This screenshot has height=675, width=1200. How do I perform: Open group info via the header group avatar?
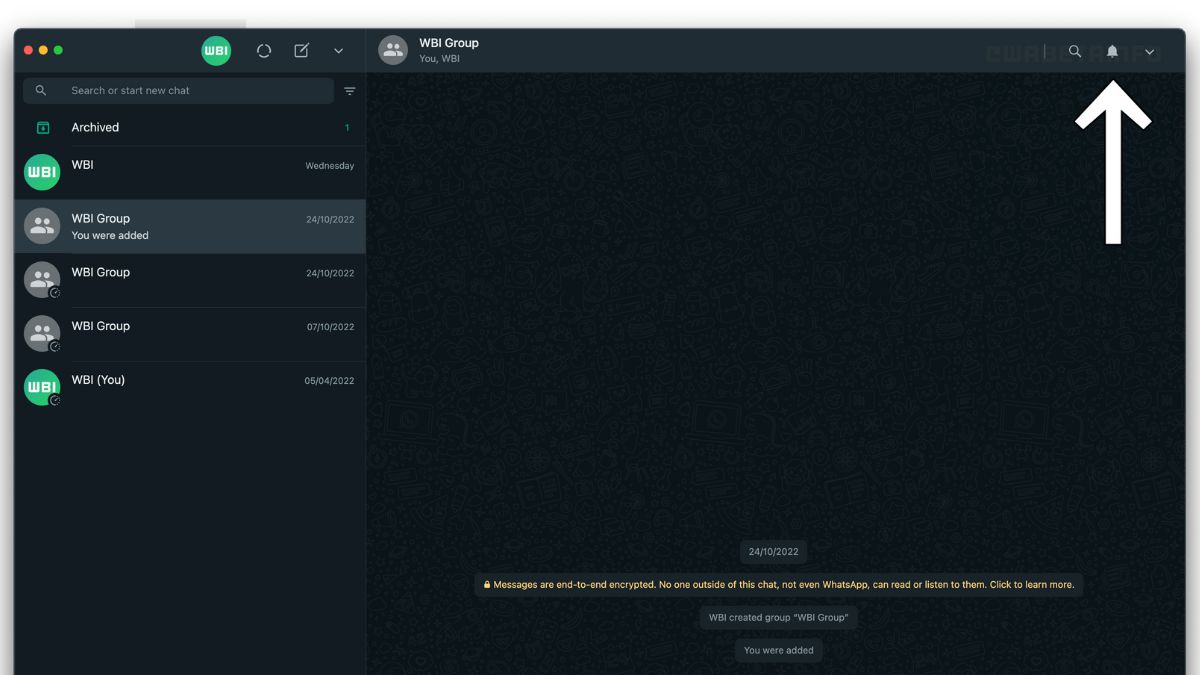point(393,50)
